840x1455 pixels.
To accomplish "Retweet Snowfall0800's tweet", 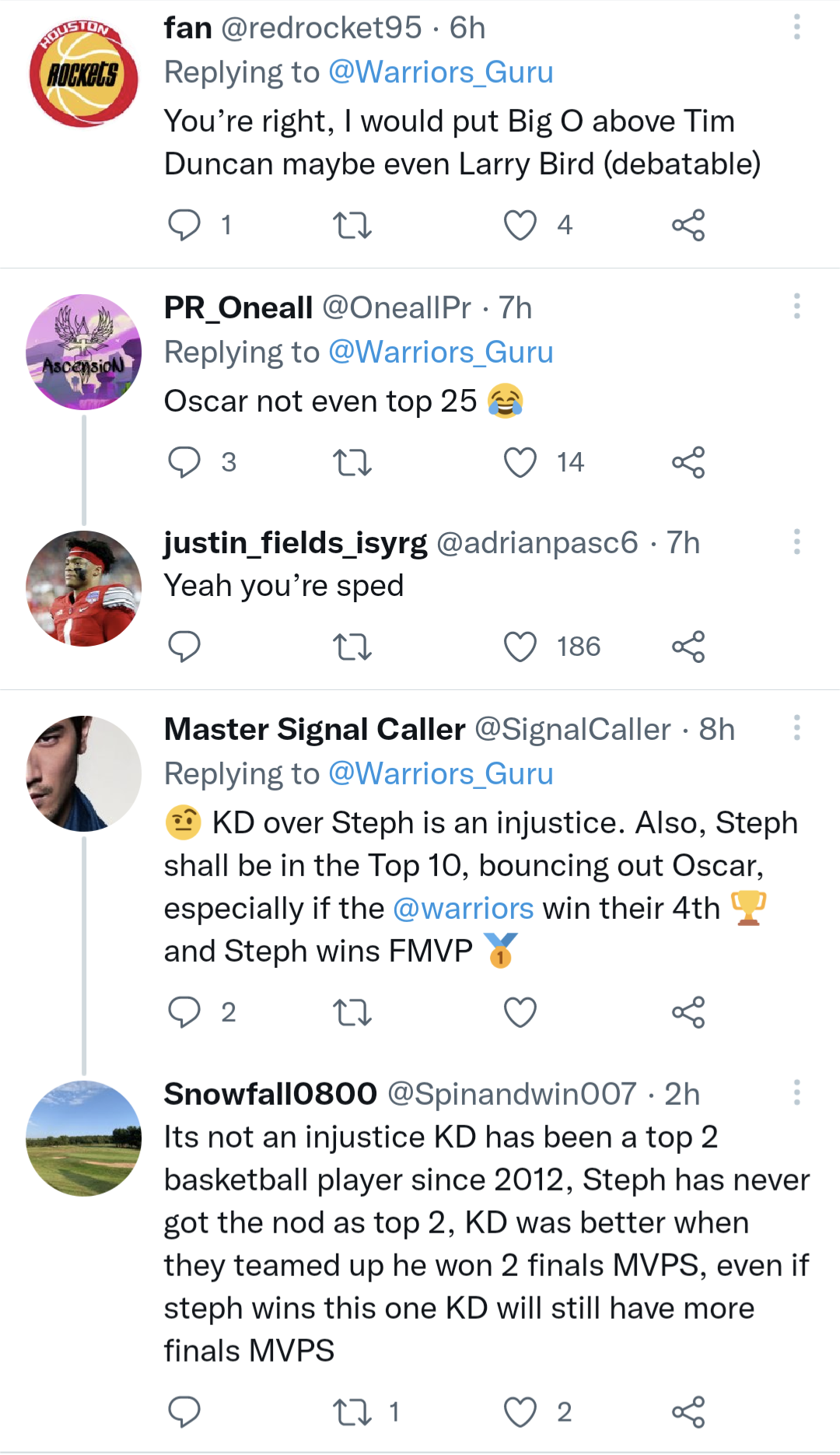I will coord(352,1411).
